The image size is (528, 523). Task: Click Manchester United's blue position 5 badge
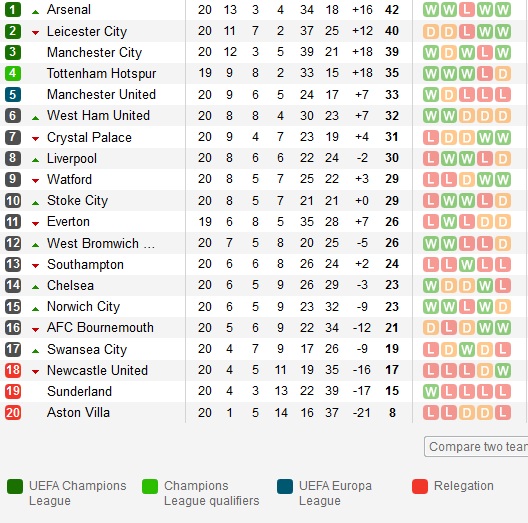coord(13,94)
